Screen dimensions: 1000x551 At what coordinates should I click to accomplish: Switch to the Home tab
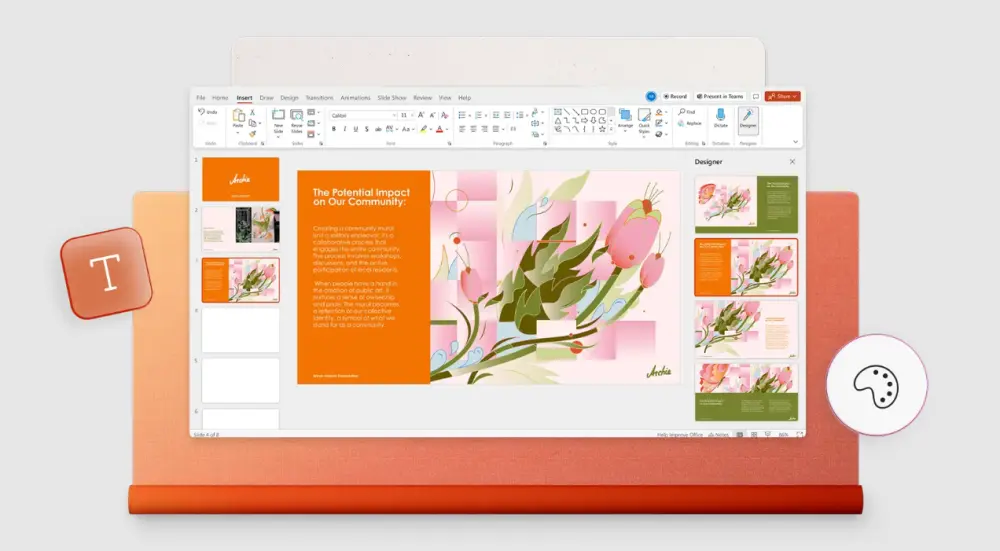tap(220, 98)
